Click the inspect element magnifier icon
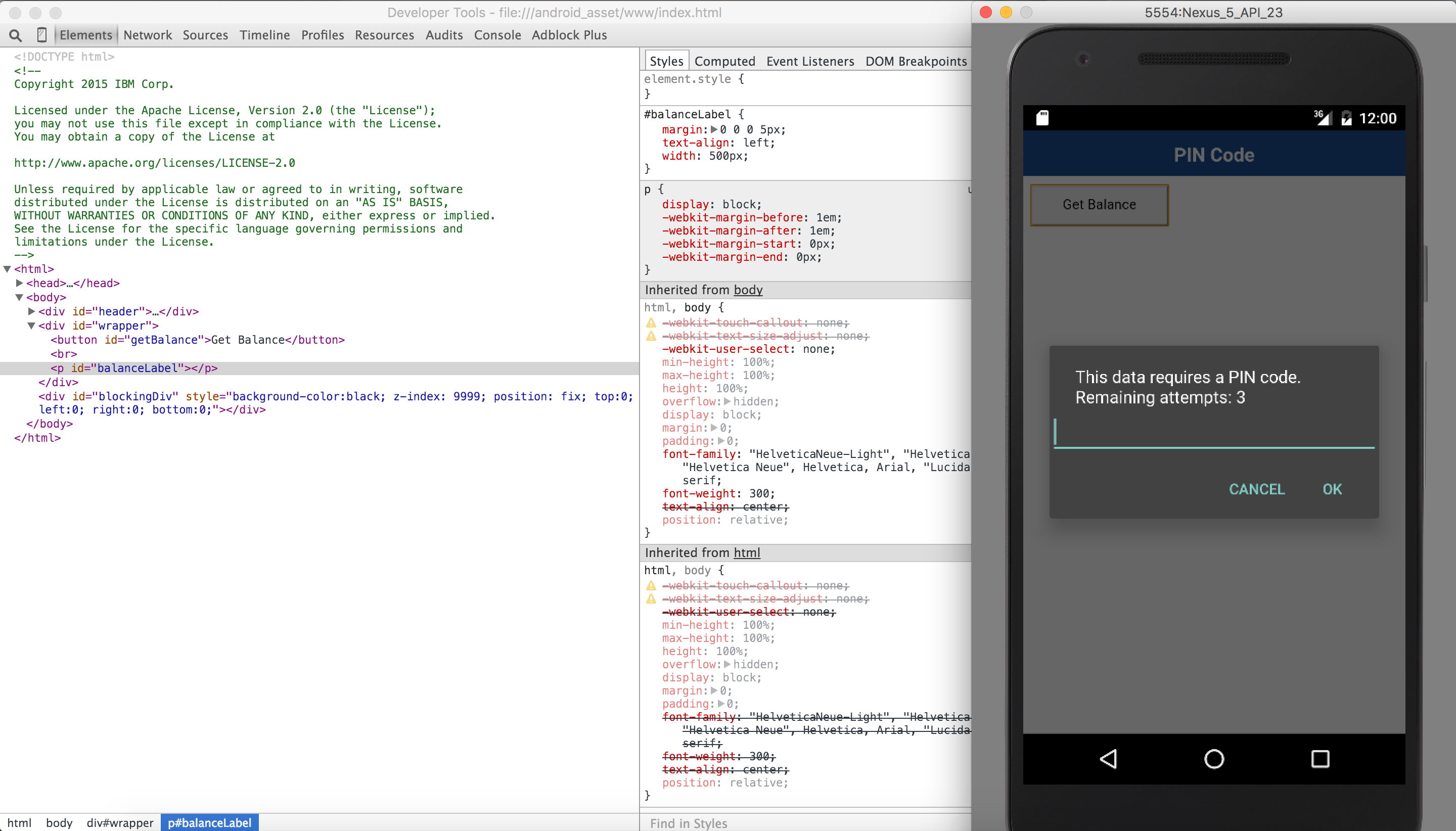 pos(14,35)
